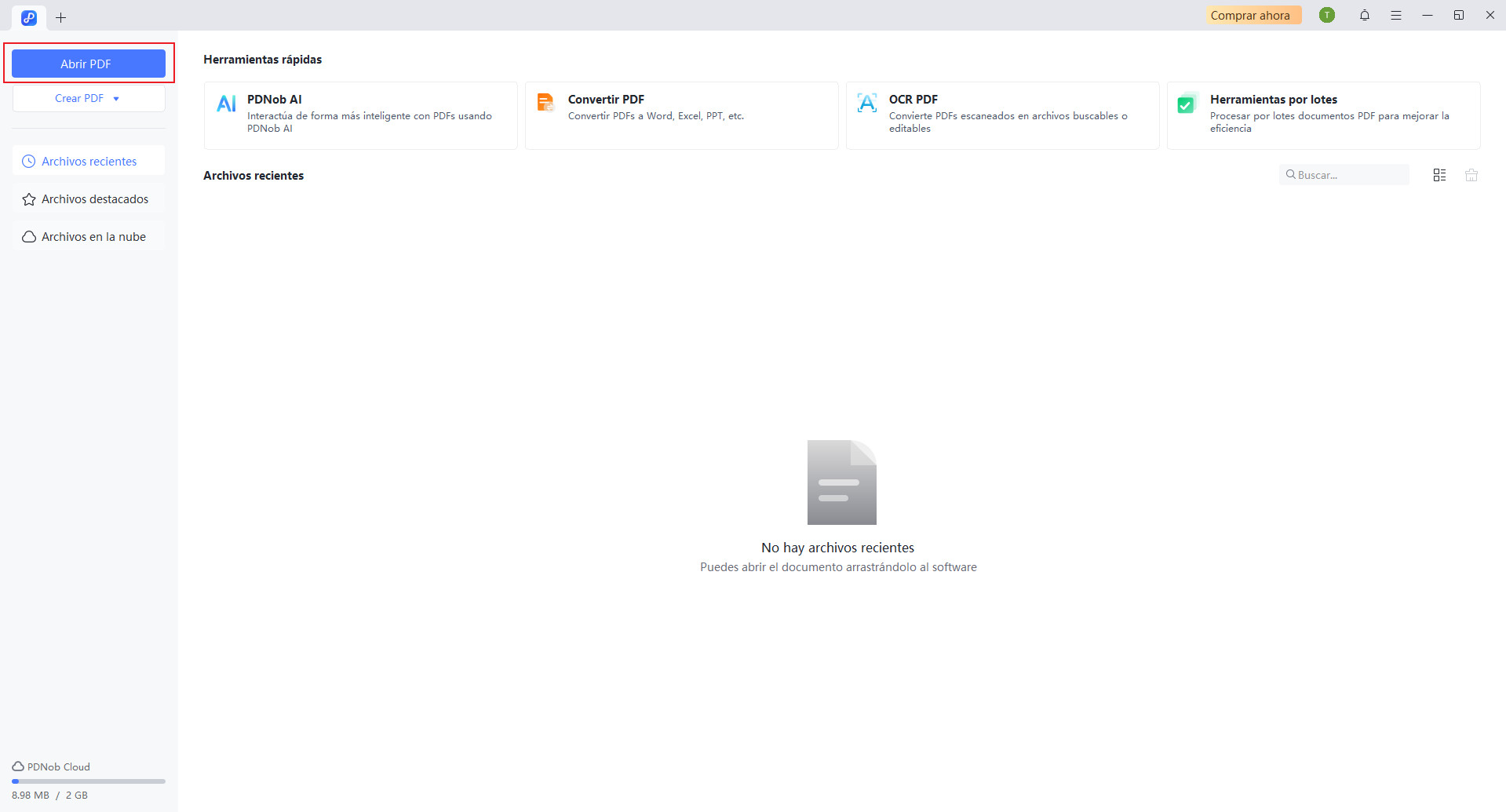Close the PDNob window

(1490, 15)
